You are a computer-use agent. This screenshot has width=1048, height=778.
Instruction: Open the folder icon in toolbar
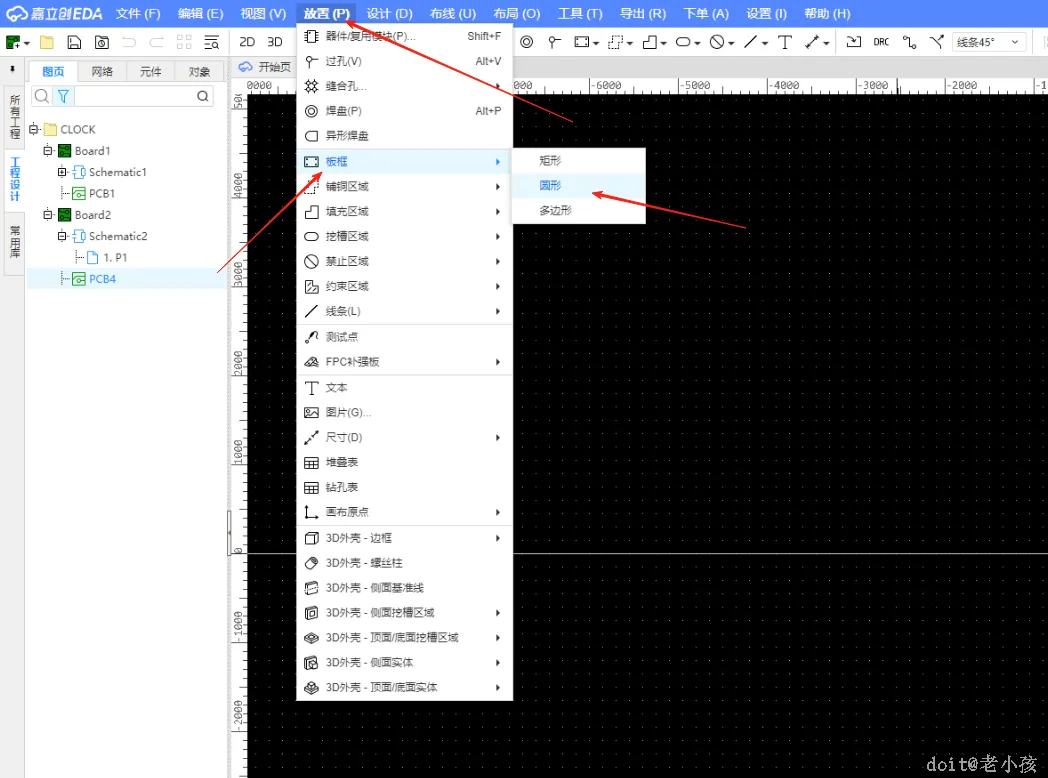point(47,42)
